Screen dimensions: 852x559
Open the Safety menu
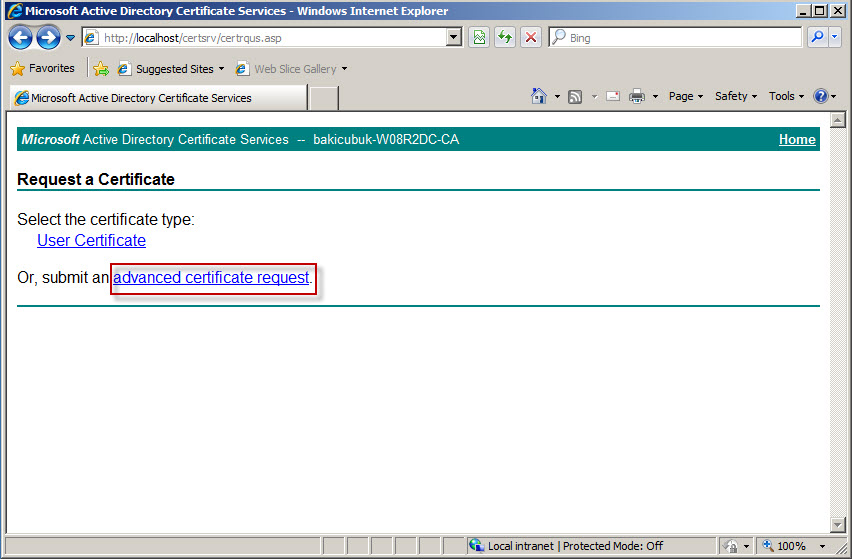coord(736,96)
